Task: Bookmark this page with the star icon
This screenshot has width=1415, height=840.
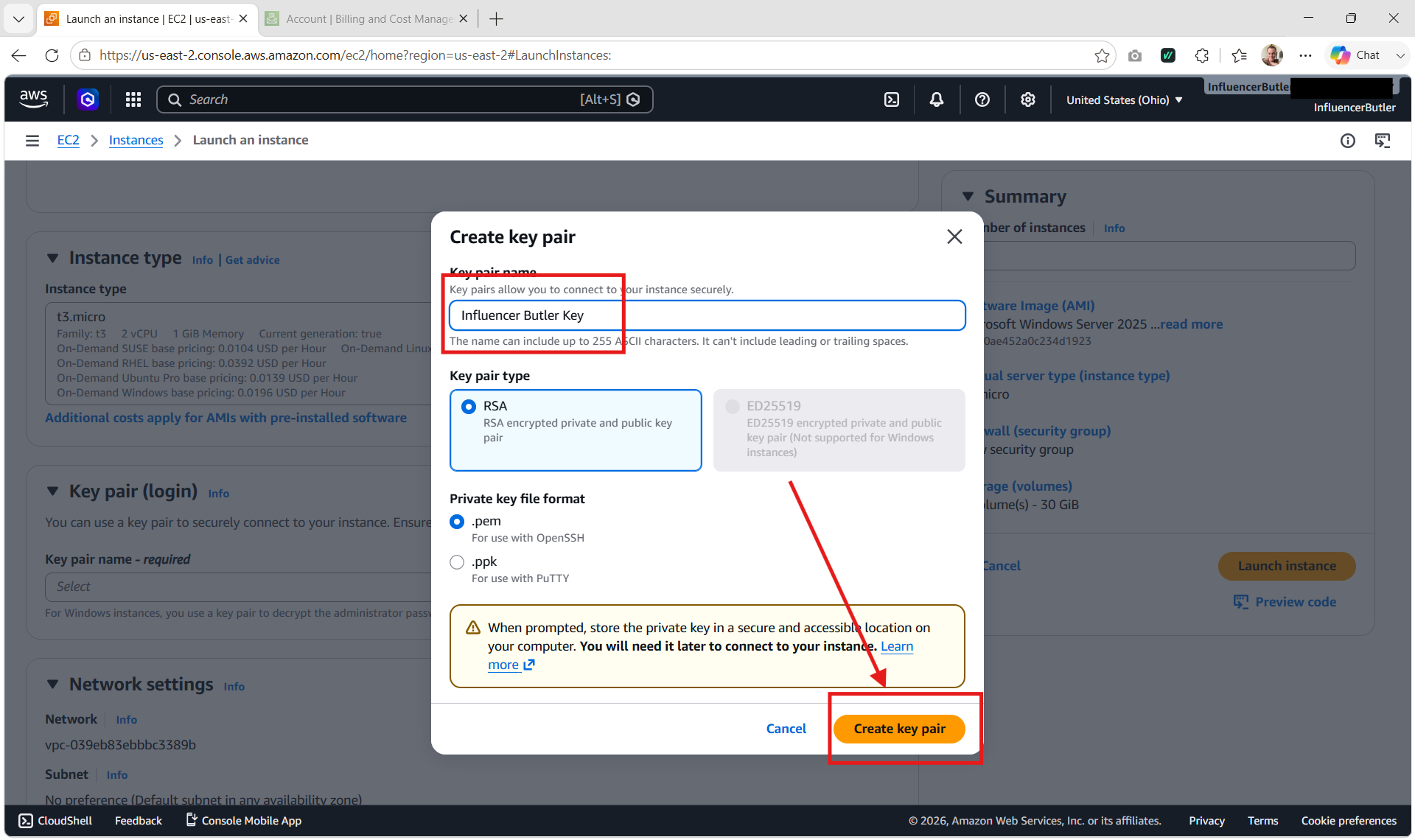Action: [1102, 55]
